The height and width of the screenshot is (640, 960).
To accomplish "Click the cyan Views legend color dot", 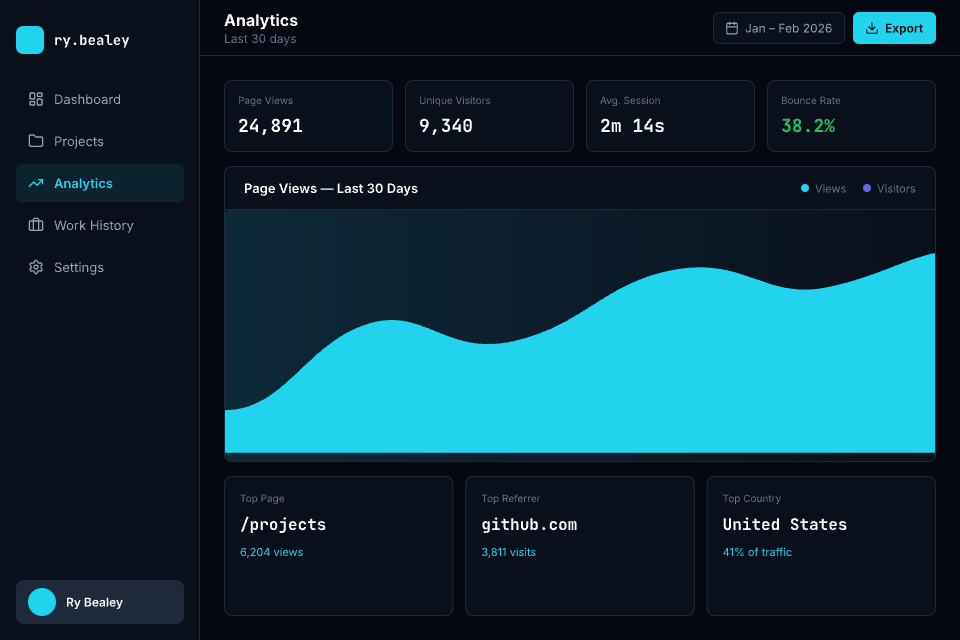I will [805, 188].
